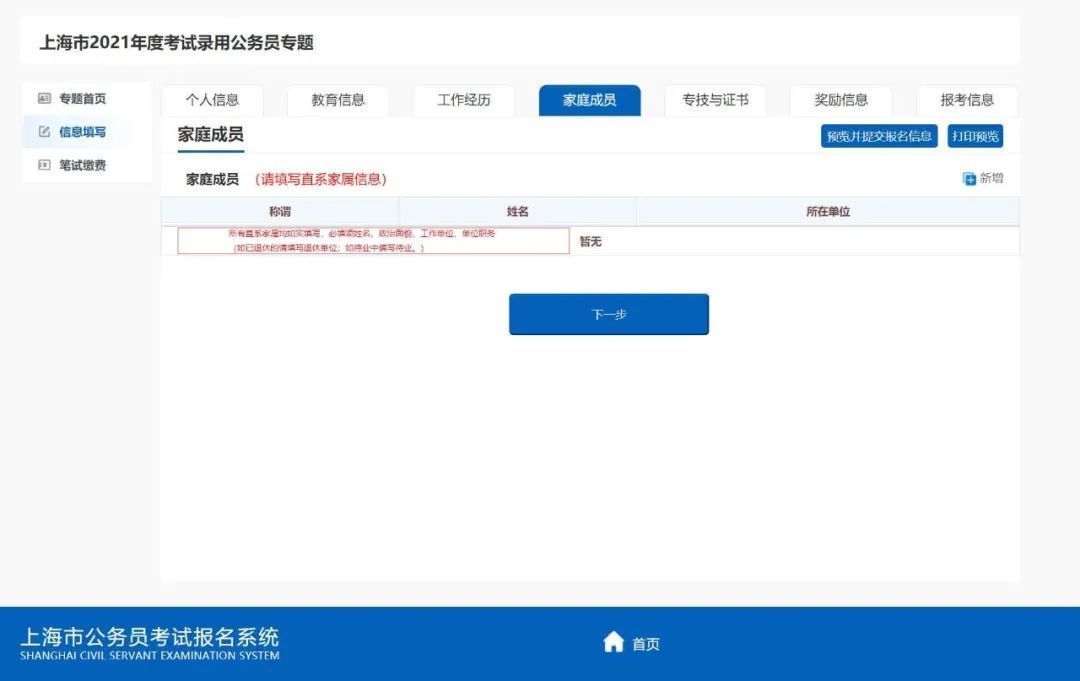Click the 预览并提交报名信息 button
The width and height of the screenshot is (1080, 681).
click(x=879, y=136)
